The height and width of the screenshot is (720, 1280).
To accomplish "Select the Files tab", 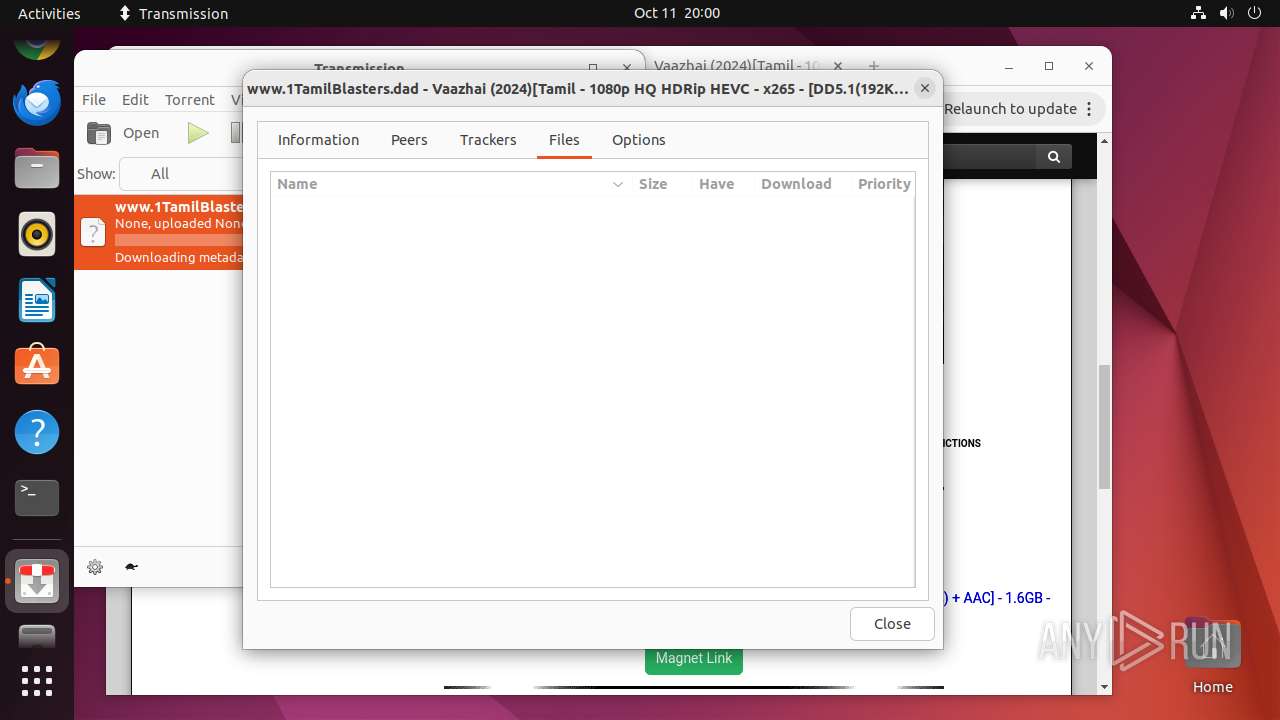I will (x=564, y=140).
